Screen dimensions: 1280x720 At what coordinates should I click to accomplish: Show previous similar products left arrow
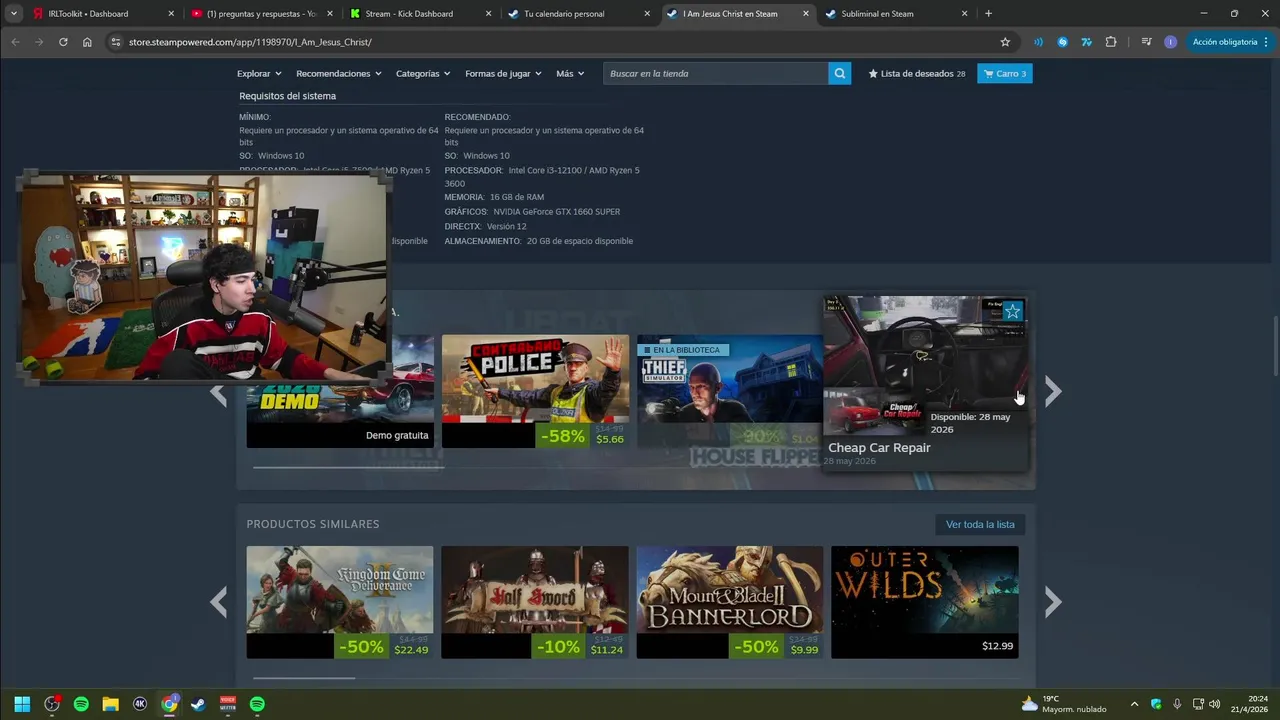(219, 602)
